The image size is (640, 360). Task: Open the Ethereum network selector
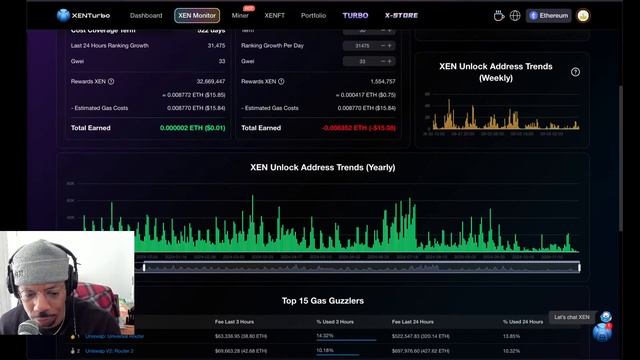coord(549,16)
